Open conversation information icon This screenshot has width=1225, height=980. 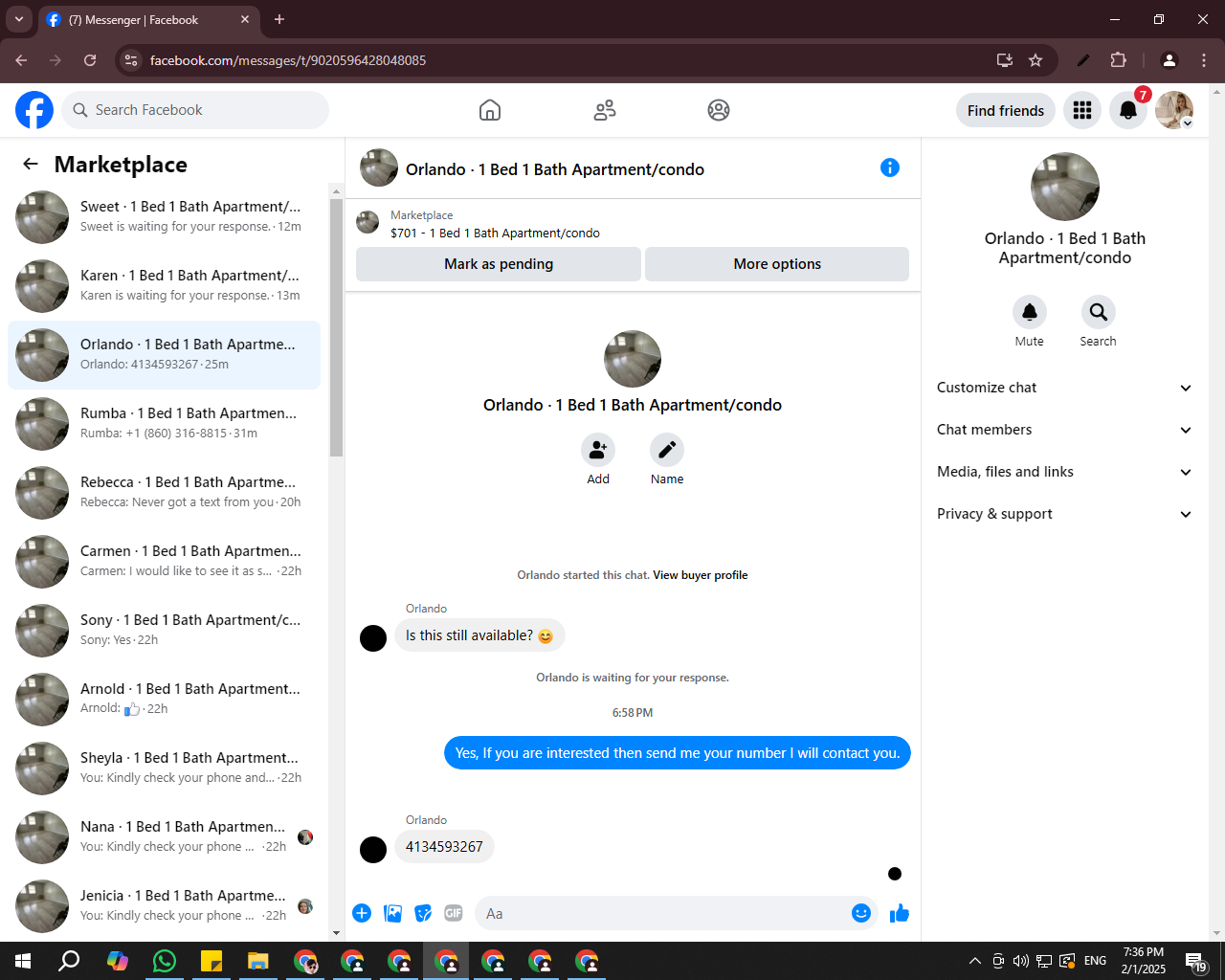pyautogui.click(x=890, y=167)
